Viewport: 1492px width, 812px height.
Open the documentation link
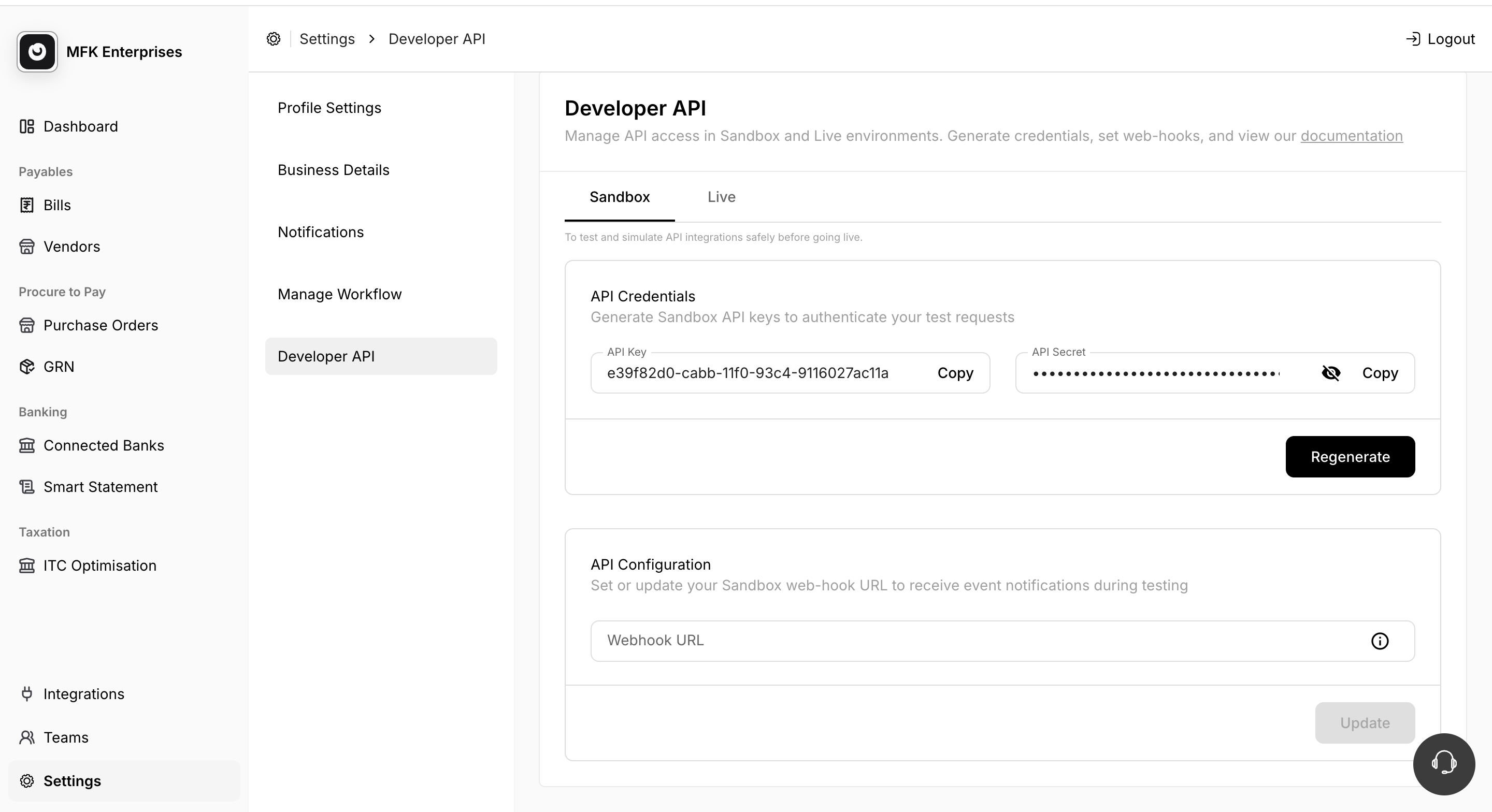coord(1351,136)
